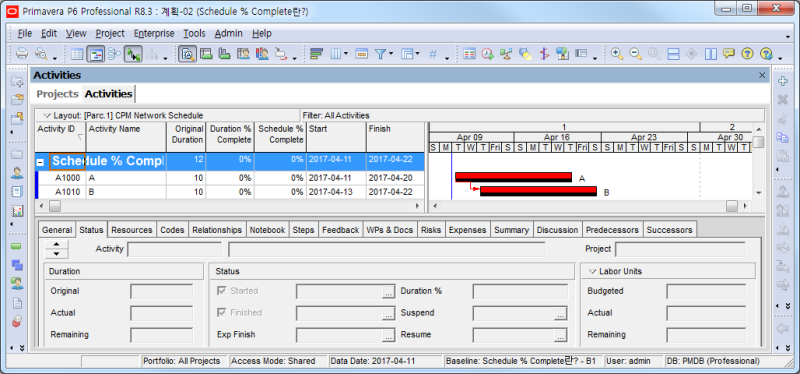Image resolution: width=800 pixels, height=374 pixels.
Task: Open the File menu
Action: (24, 33)
